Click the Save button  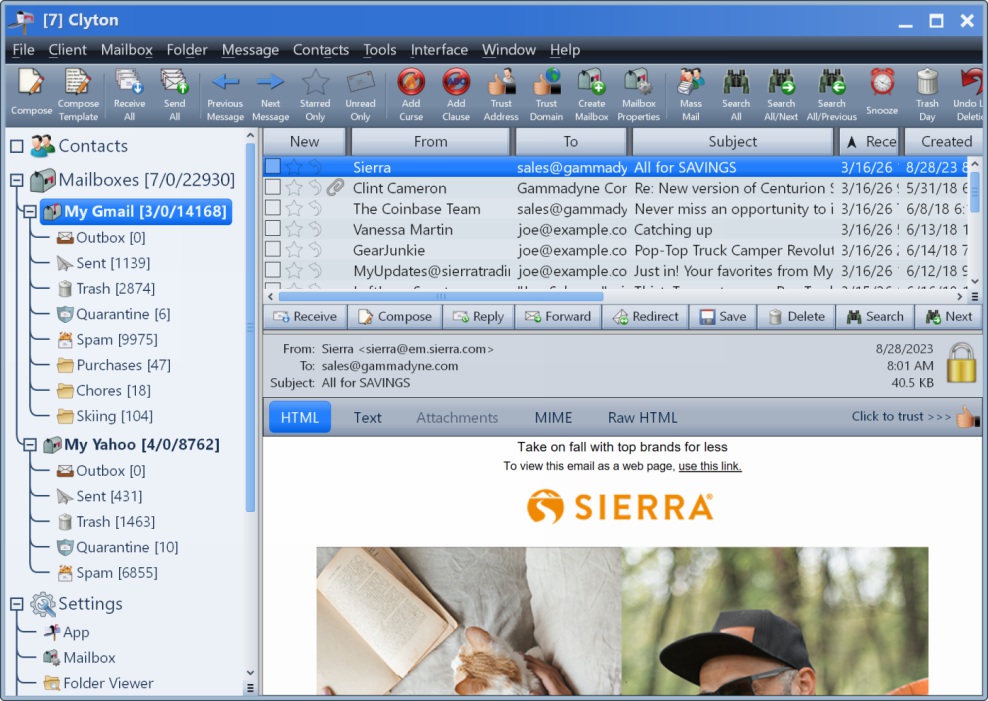723,317
